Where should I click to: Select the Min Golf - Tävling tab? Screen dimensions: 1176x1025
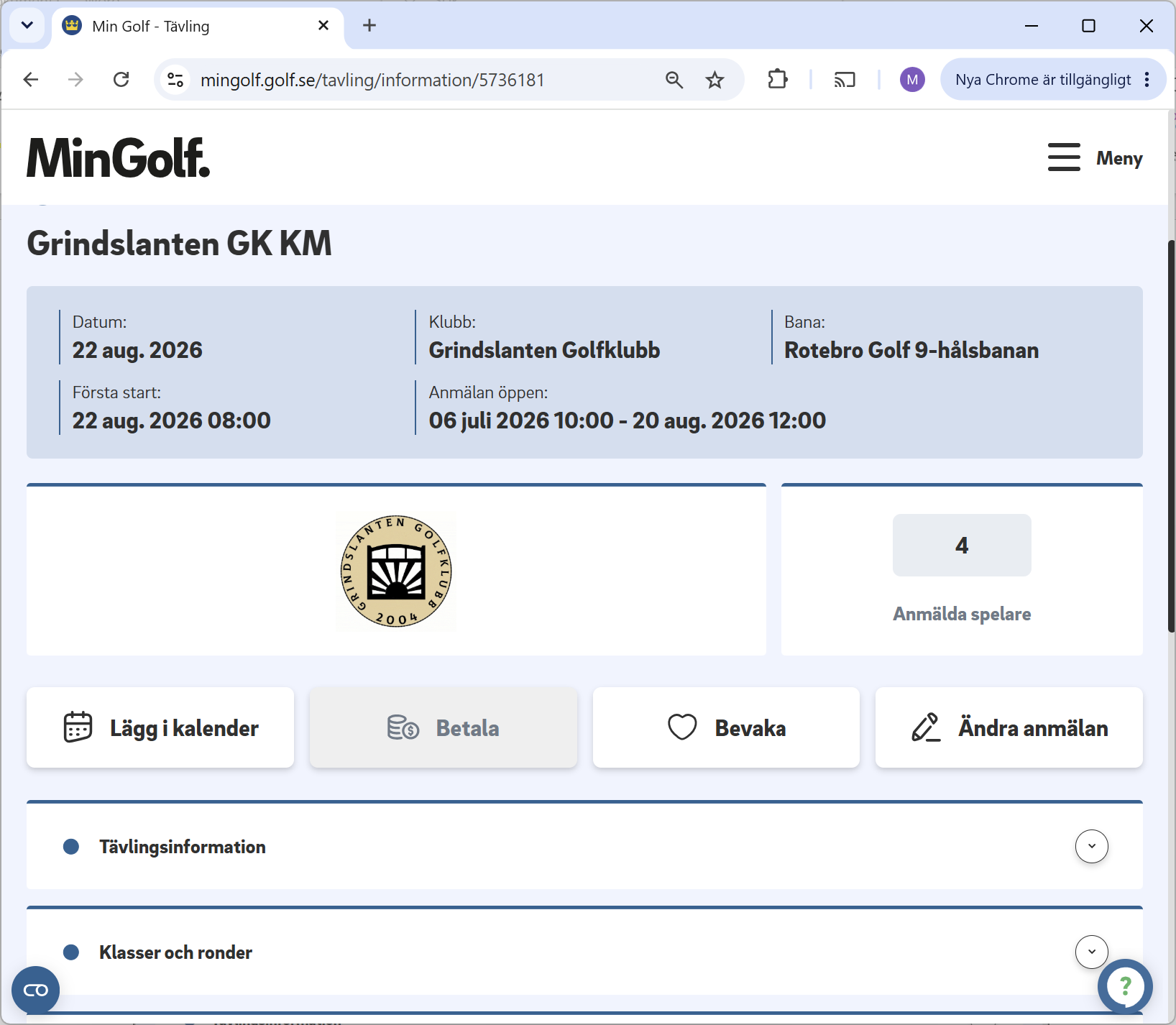[196, 26]
